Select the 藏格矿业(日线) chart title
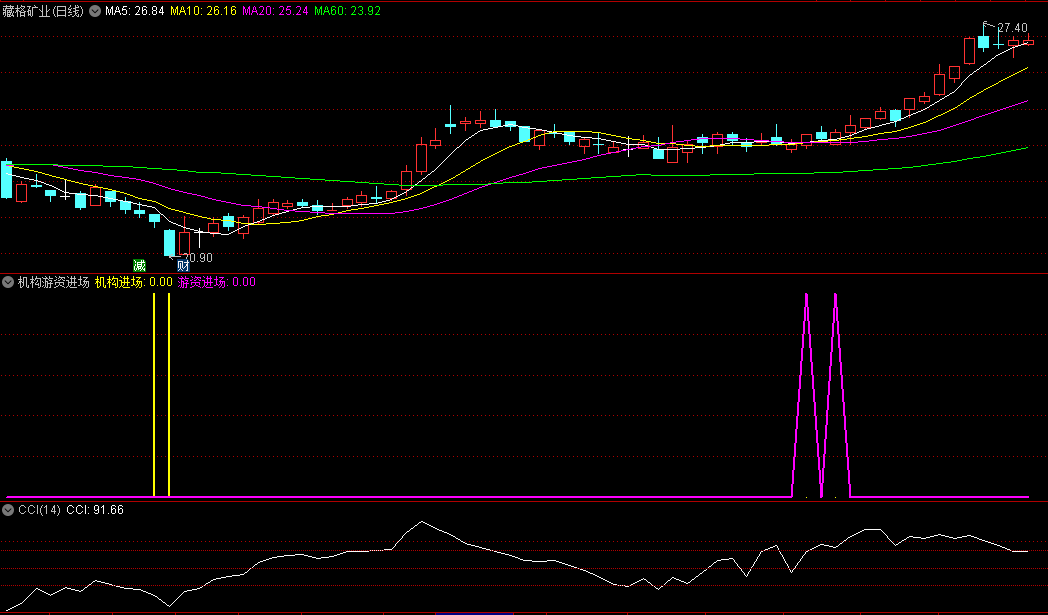This screenshot has width=1048, height=615. coord(43,11)
